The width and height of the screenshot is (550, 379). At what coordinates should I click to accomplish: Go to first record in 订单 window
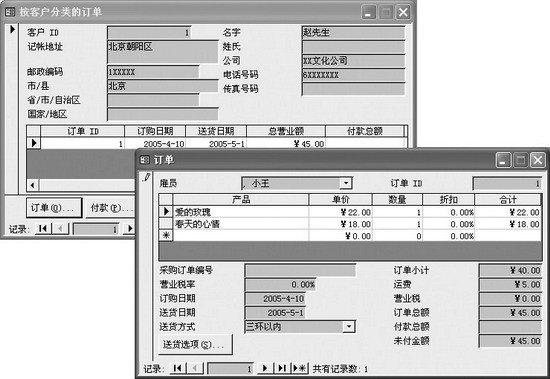point(178,368)
